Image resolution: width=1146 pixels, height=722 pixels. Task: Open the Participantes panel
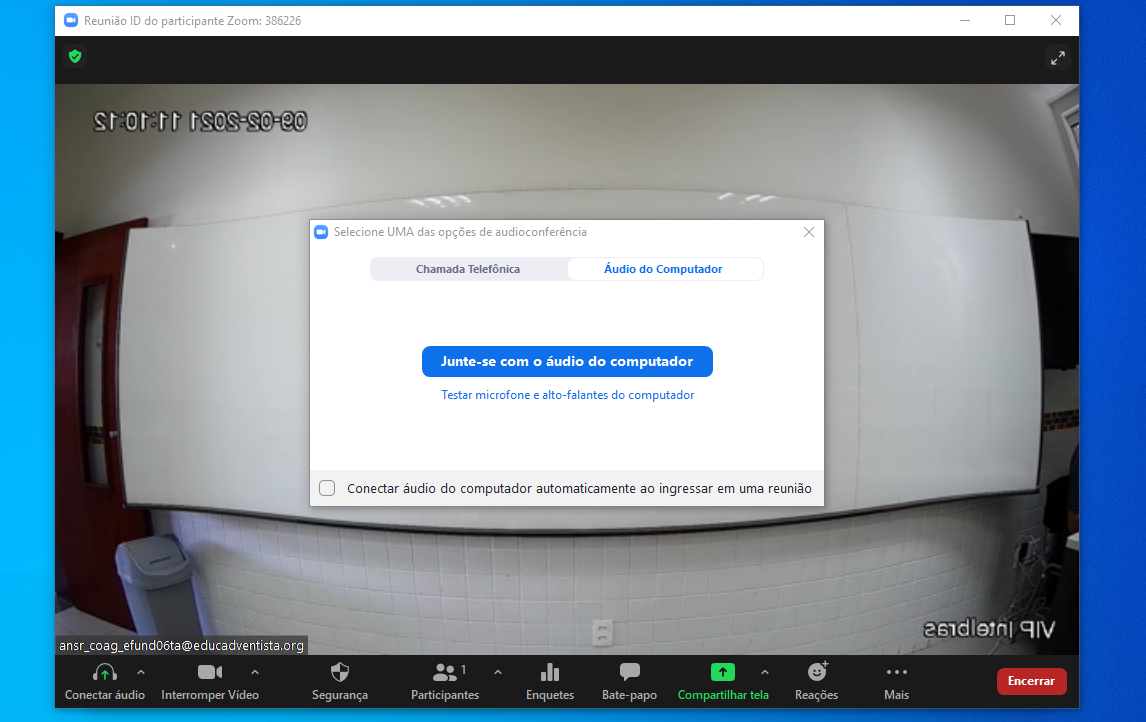tap(446, 673)
